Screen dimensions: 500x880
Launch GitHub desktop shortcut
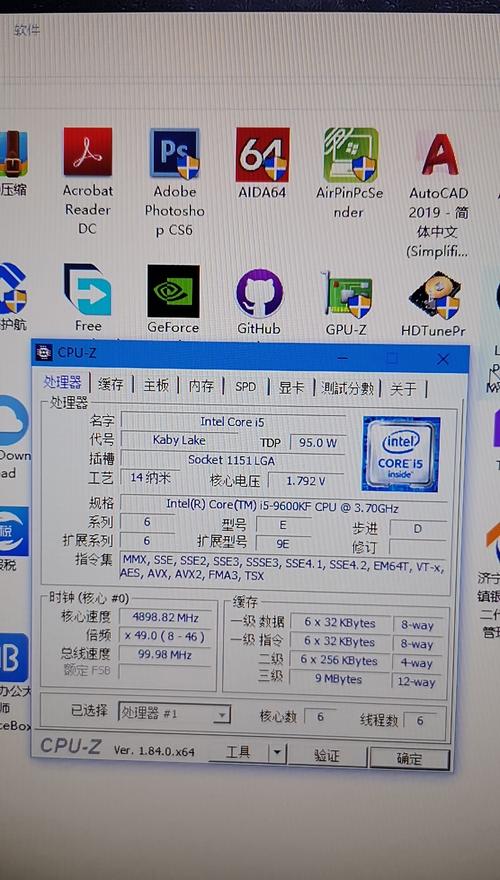tap(259, 292)
